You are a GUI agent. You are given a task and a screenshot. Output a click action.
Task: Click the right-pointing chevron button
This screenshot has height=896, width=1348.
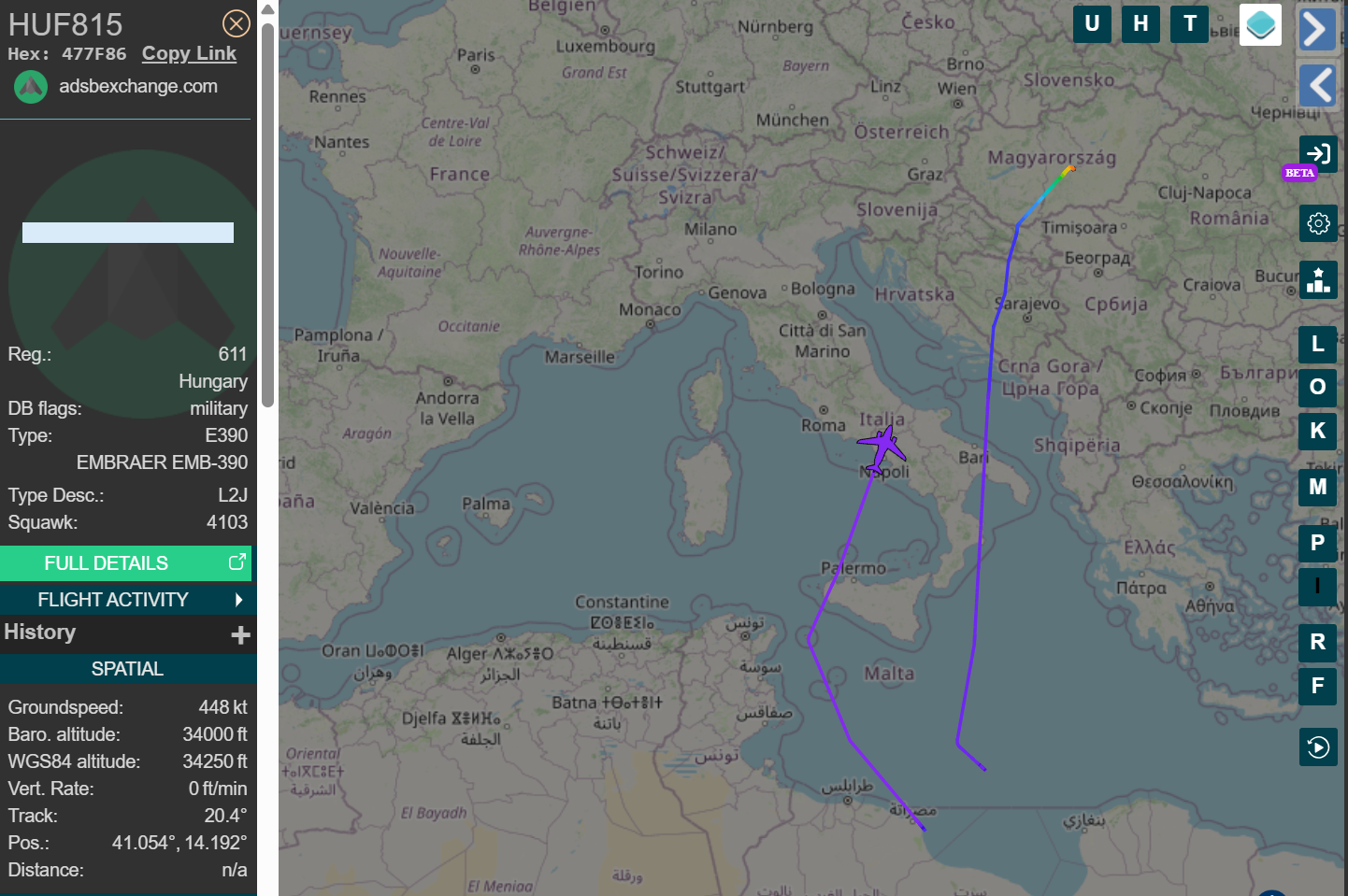point(1316,29)
